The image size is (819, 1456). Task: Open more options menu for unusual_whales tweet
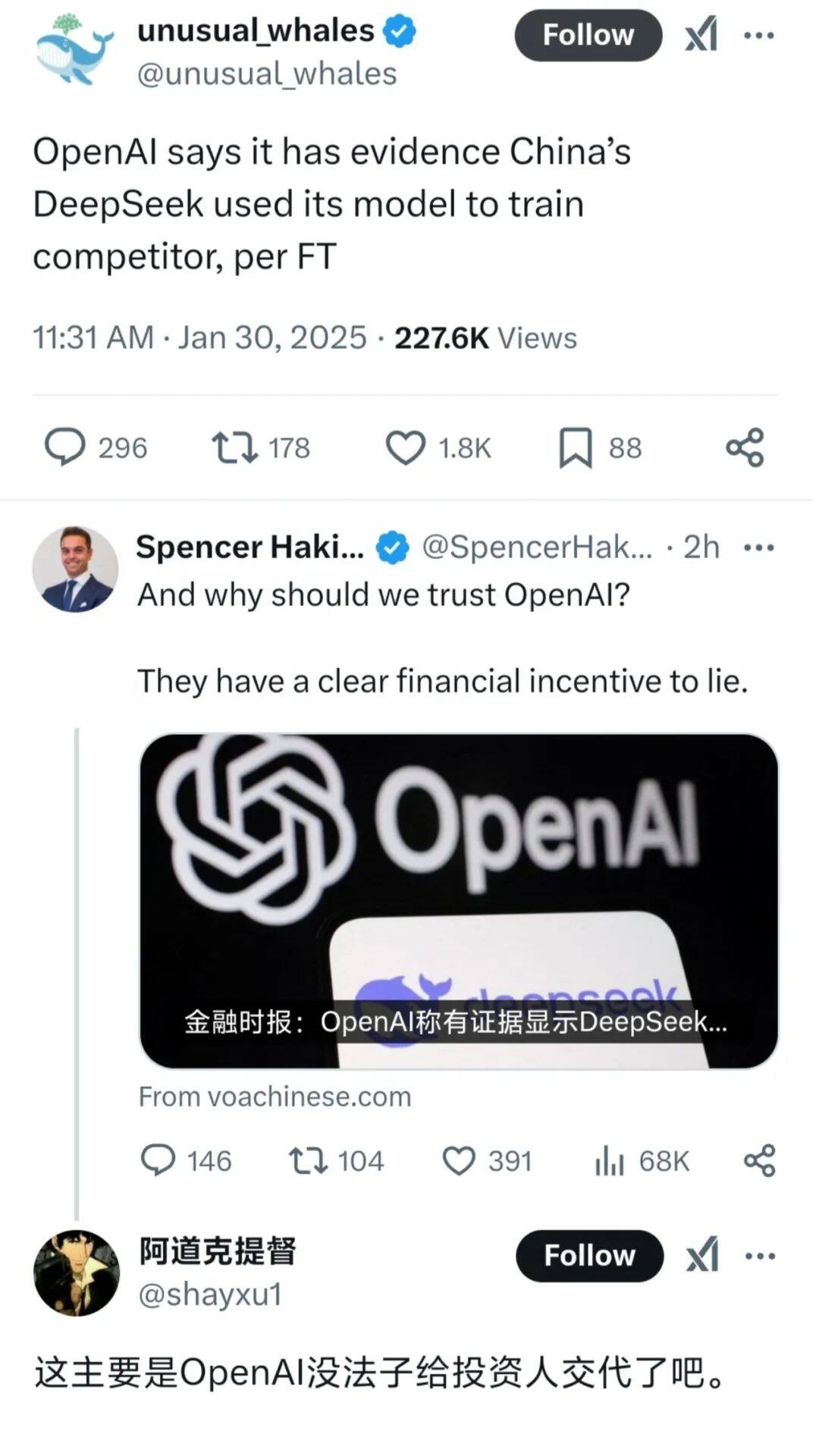click(x=759, y=35)
